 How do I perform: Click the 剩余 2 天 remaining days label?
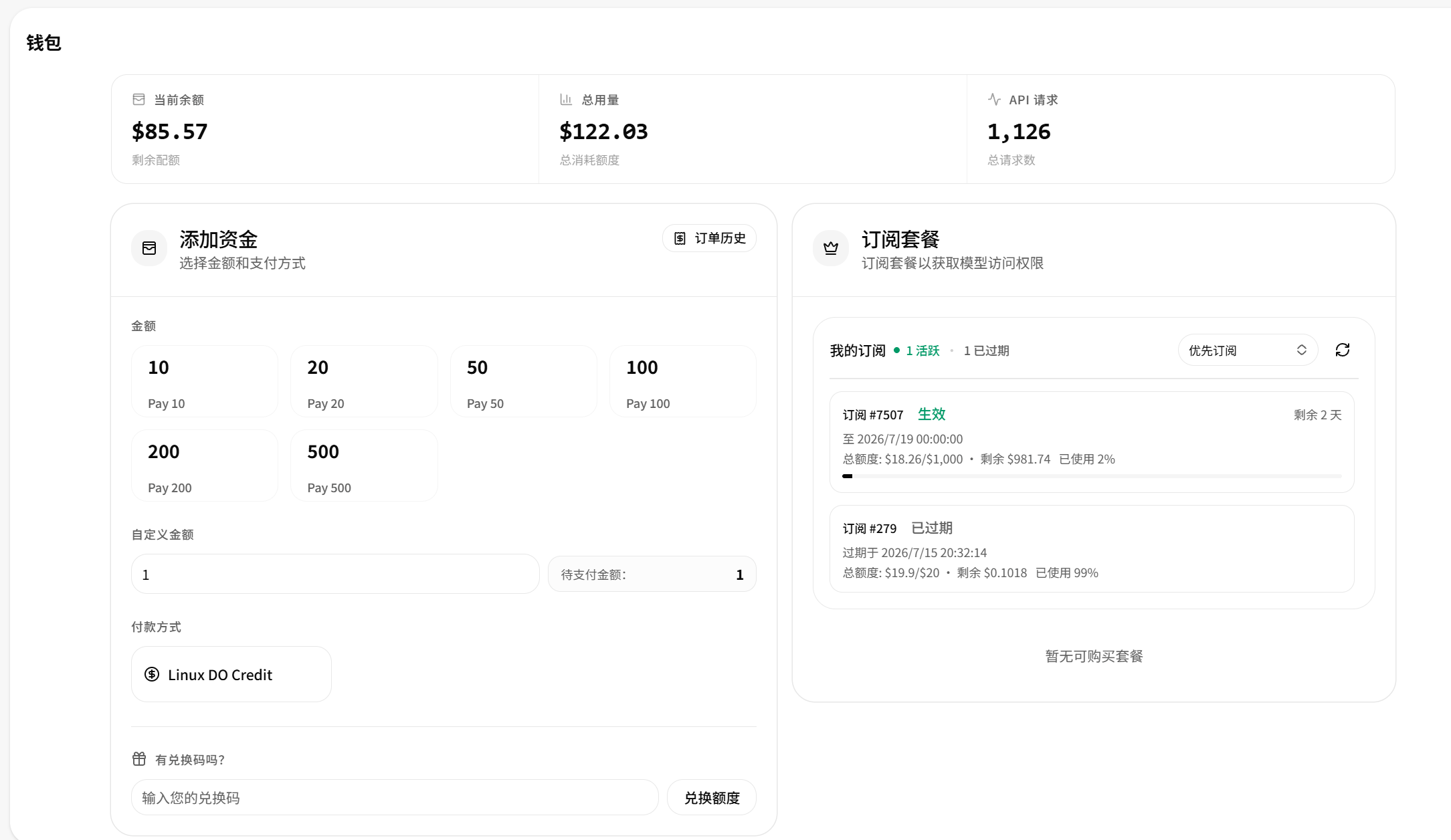[x=1317, y=415]
